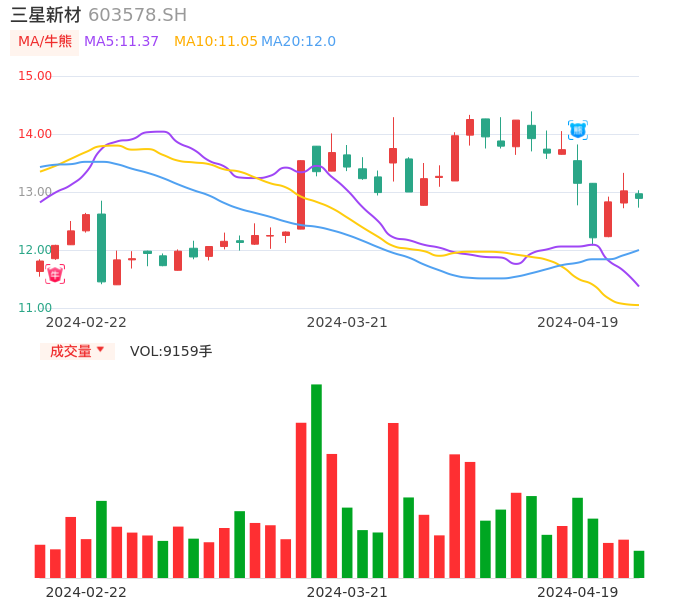Click the tallest green volume bar

click(316, 481)
